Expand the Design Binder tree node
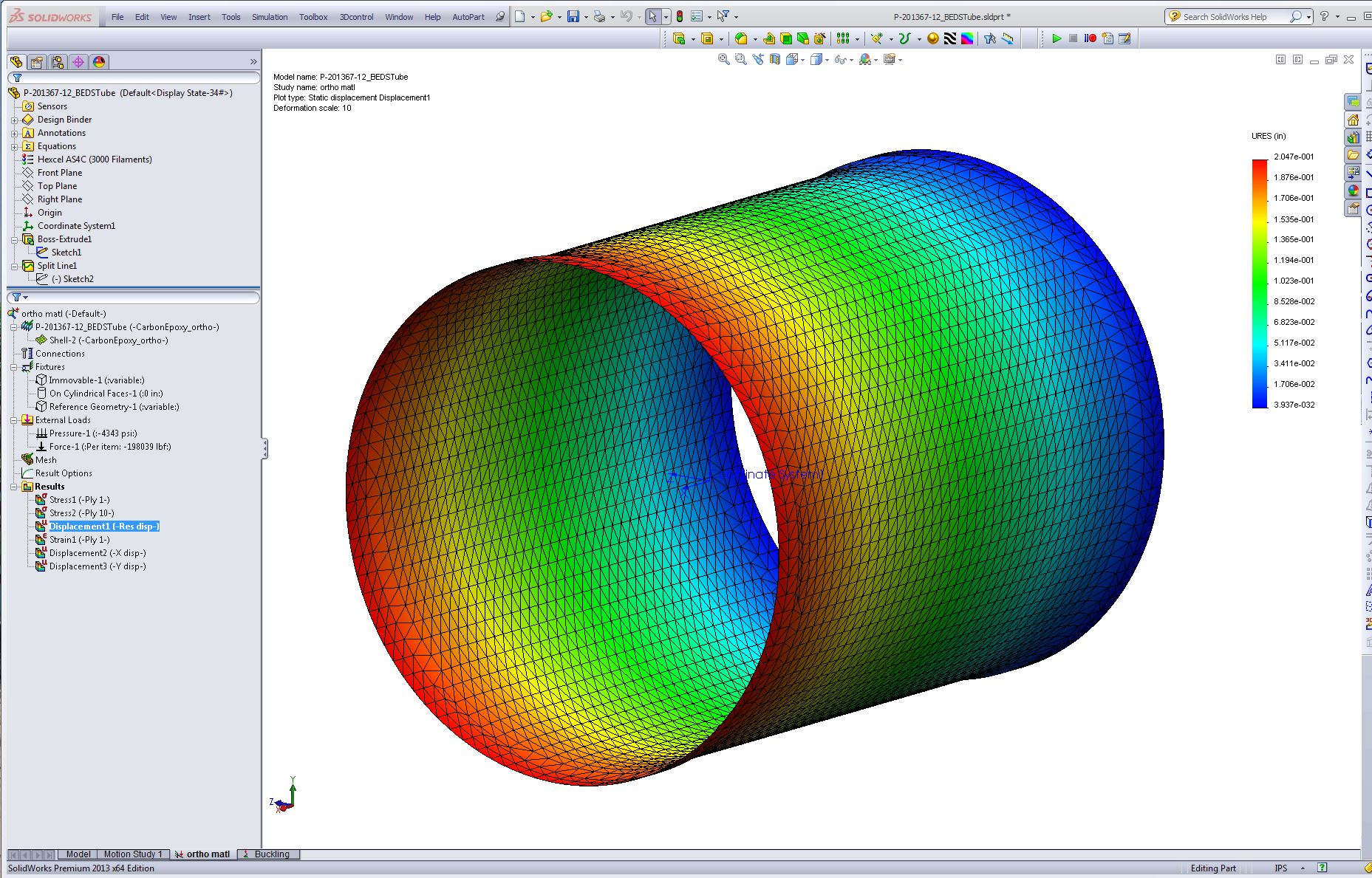This screenshot has width=1372, height=878. (15, 120)
